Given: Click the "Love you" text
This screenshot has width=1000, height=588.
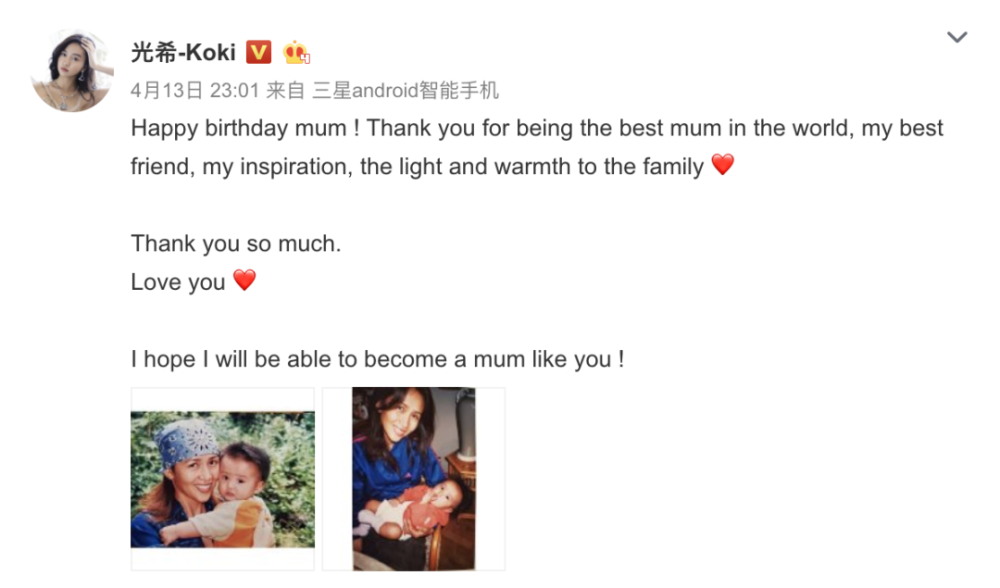Looking at the screenshot, I should (x=178, y=282).
